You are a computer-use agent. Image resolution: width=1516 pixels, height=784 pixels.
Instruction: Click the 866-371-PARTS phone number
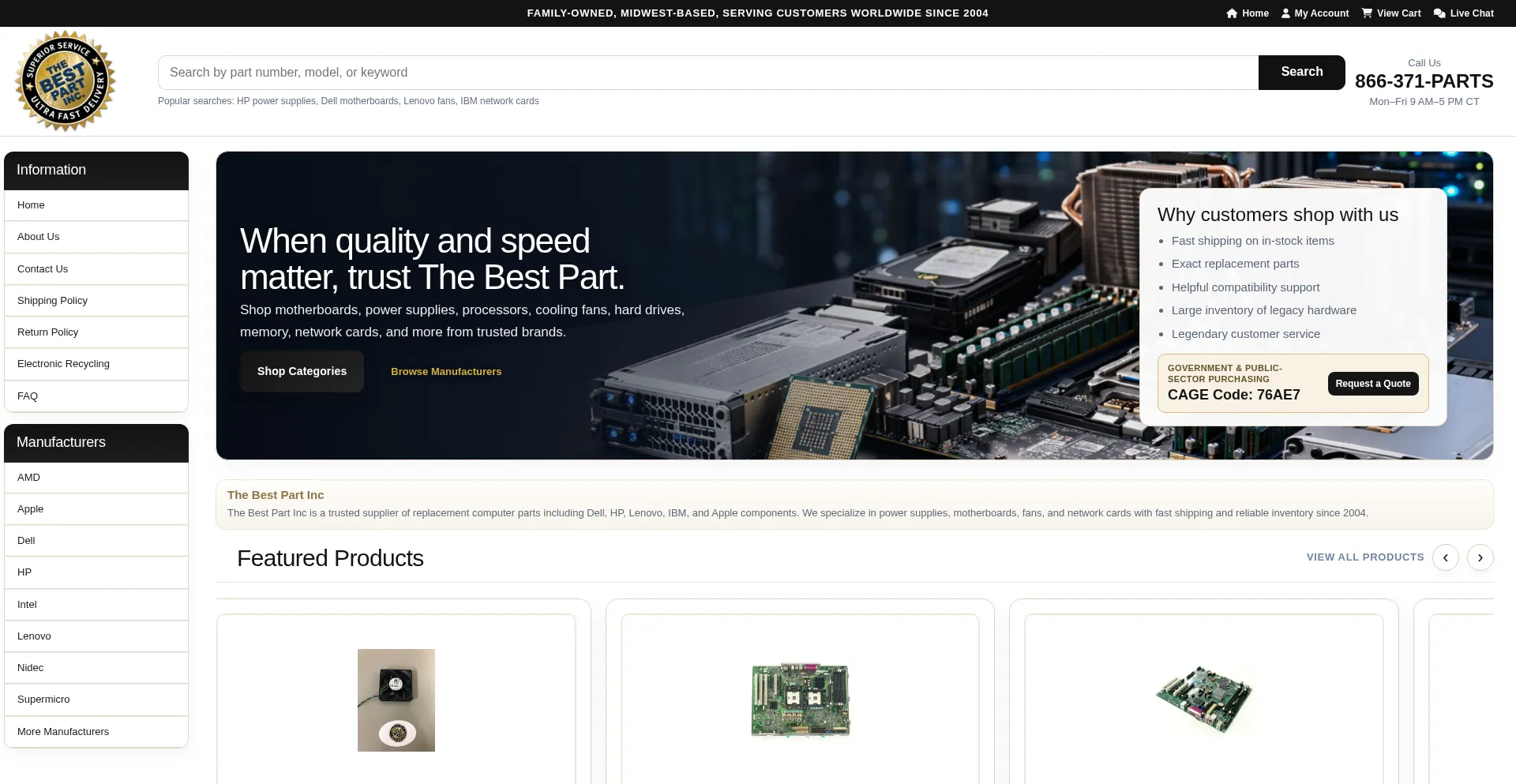click(x=1424, y=81)
